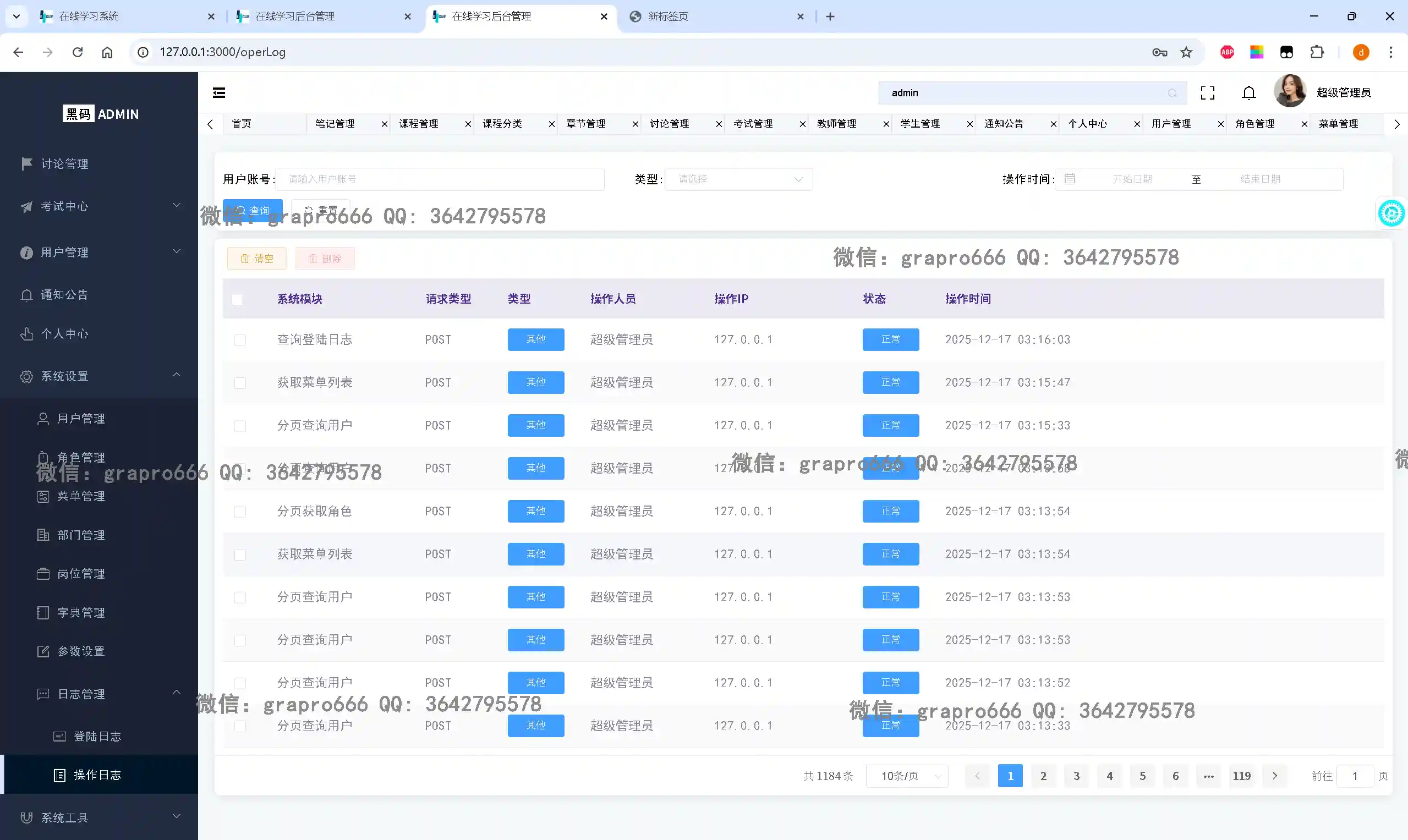Click the 查询 search button

click(253, 211)
